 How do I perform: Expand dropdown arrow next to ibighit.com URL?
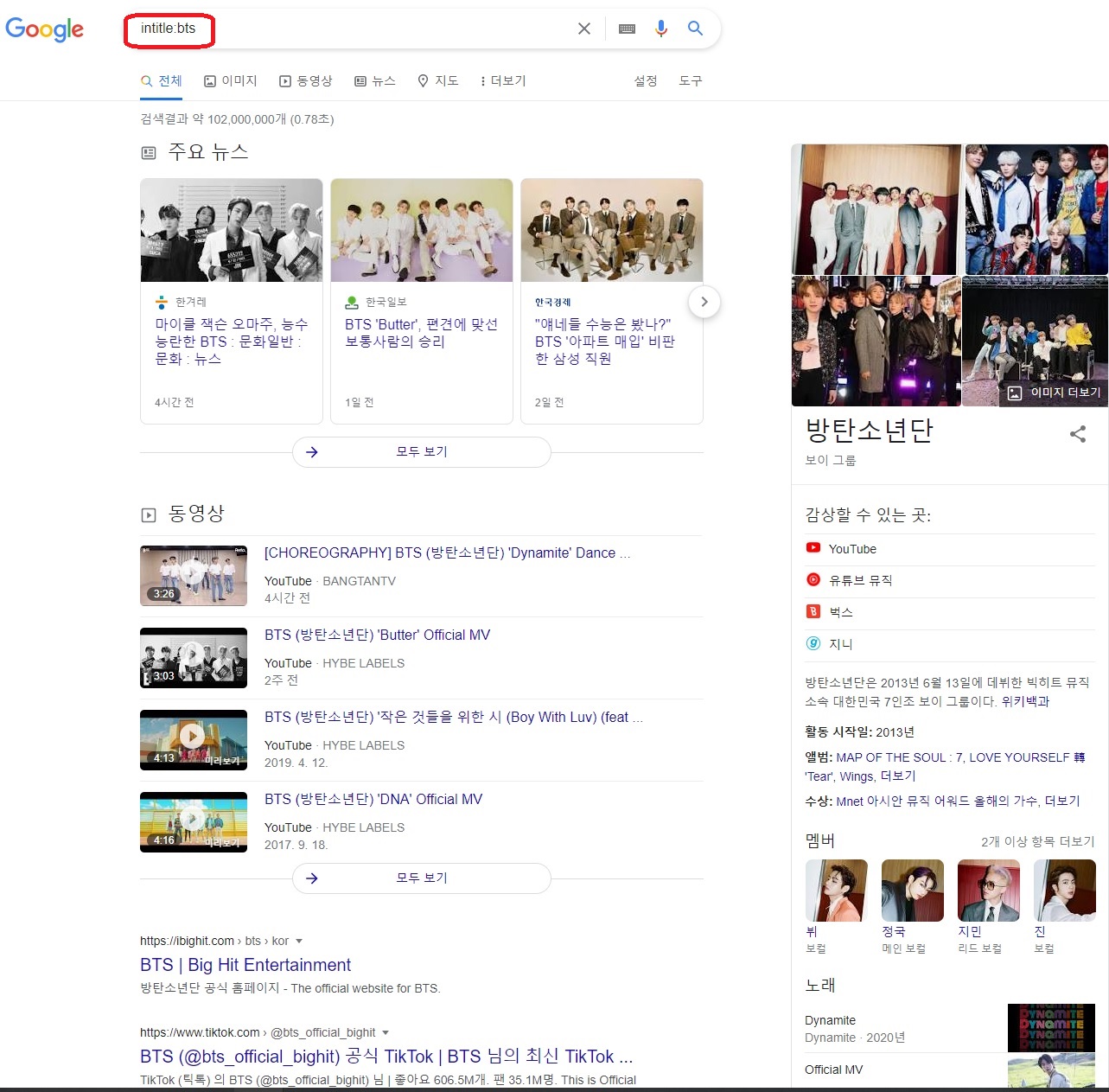point(299,941)
